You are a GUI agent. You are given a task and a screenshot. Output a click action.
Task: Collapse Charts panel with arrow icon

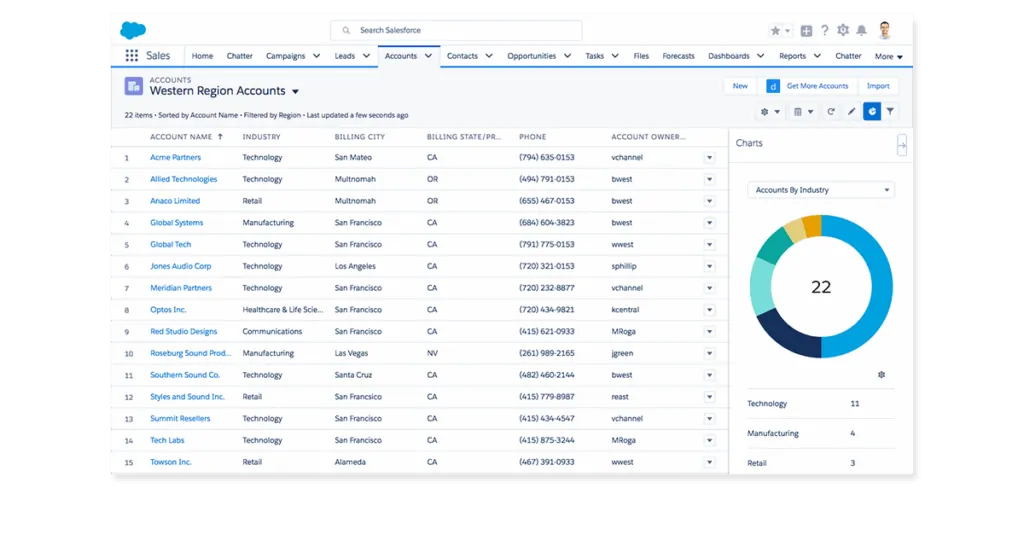pyautogui.click(x=902, y=145)
